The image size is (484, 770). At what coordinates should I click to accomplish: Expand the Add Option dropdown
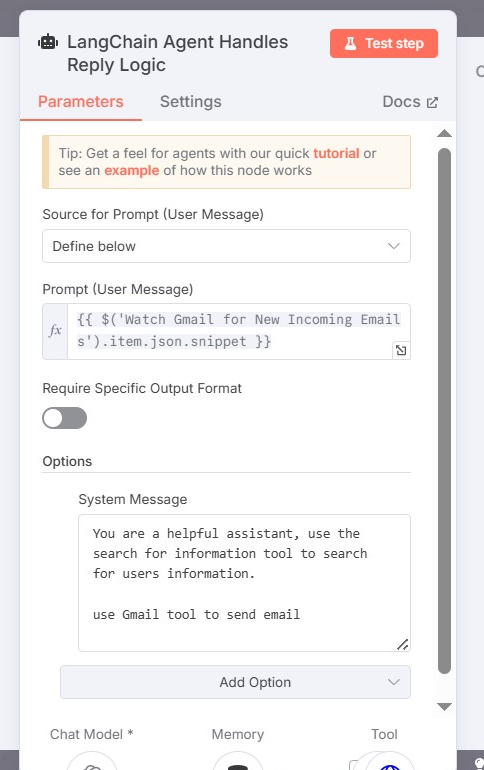pos(235,682)
